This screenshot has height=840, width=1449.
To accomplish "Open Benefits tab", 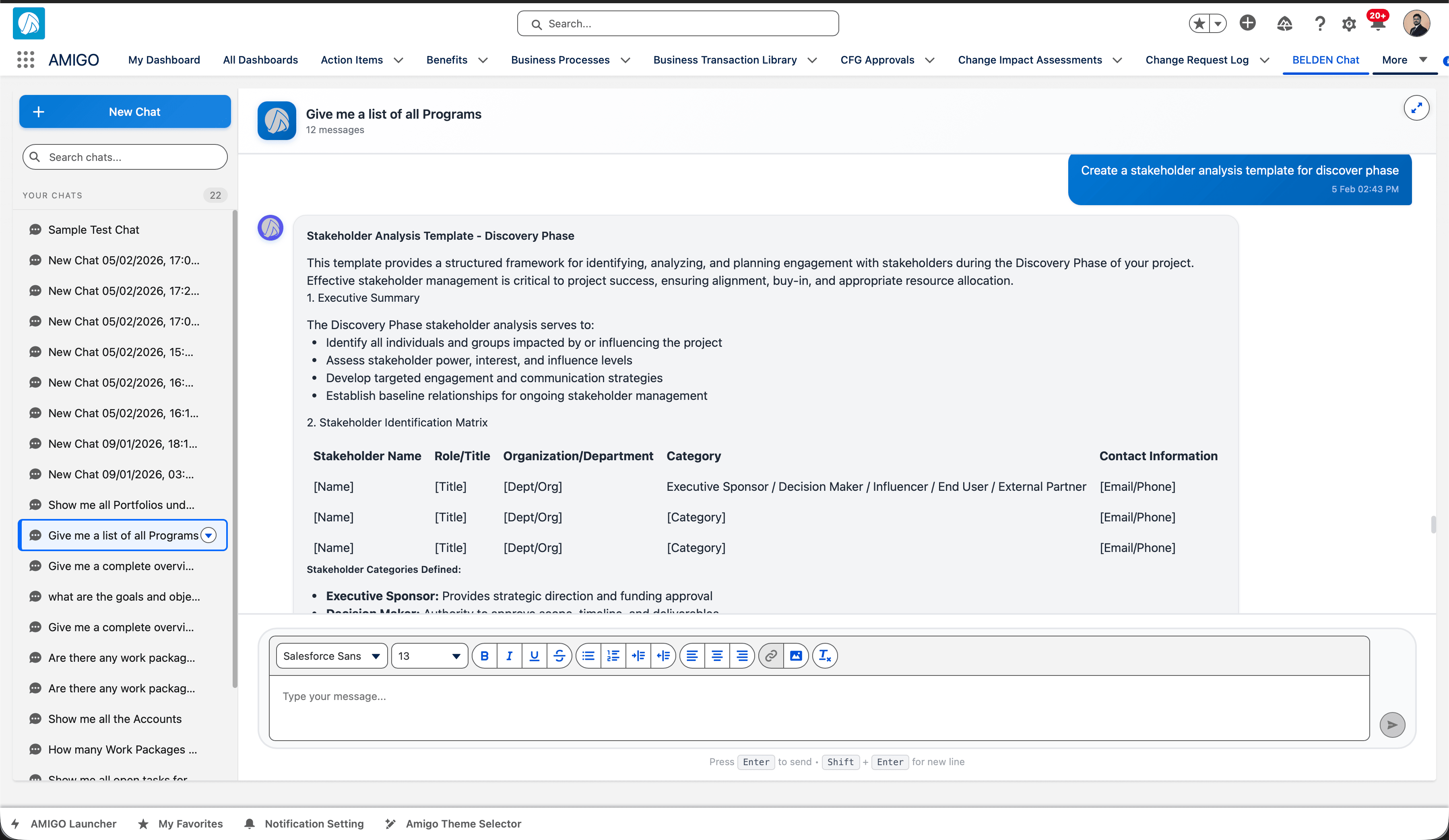I will tap(447, 60).
